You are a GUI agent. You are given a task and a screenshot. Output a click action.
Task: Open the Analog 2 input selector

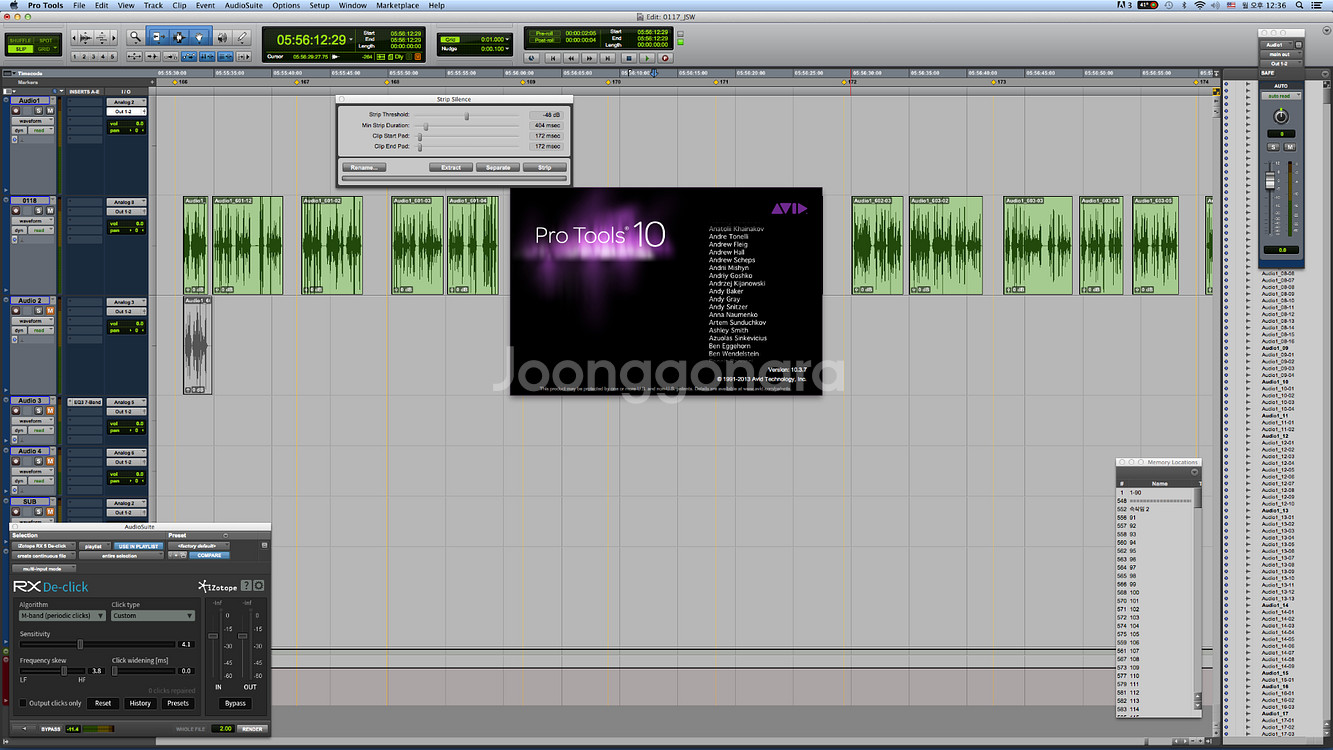click(126, 102)
